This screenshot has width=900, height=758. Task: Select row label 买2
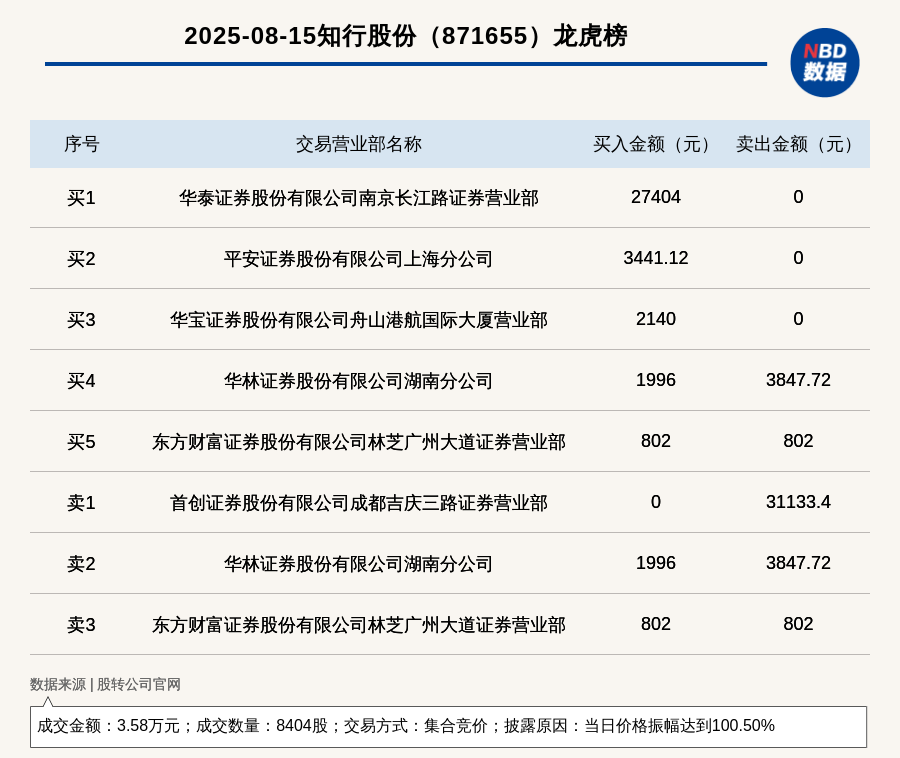82,259
